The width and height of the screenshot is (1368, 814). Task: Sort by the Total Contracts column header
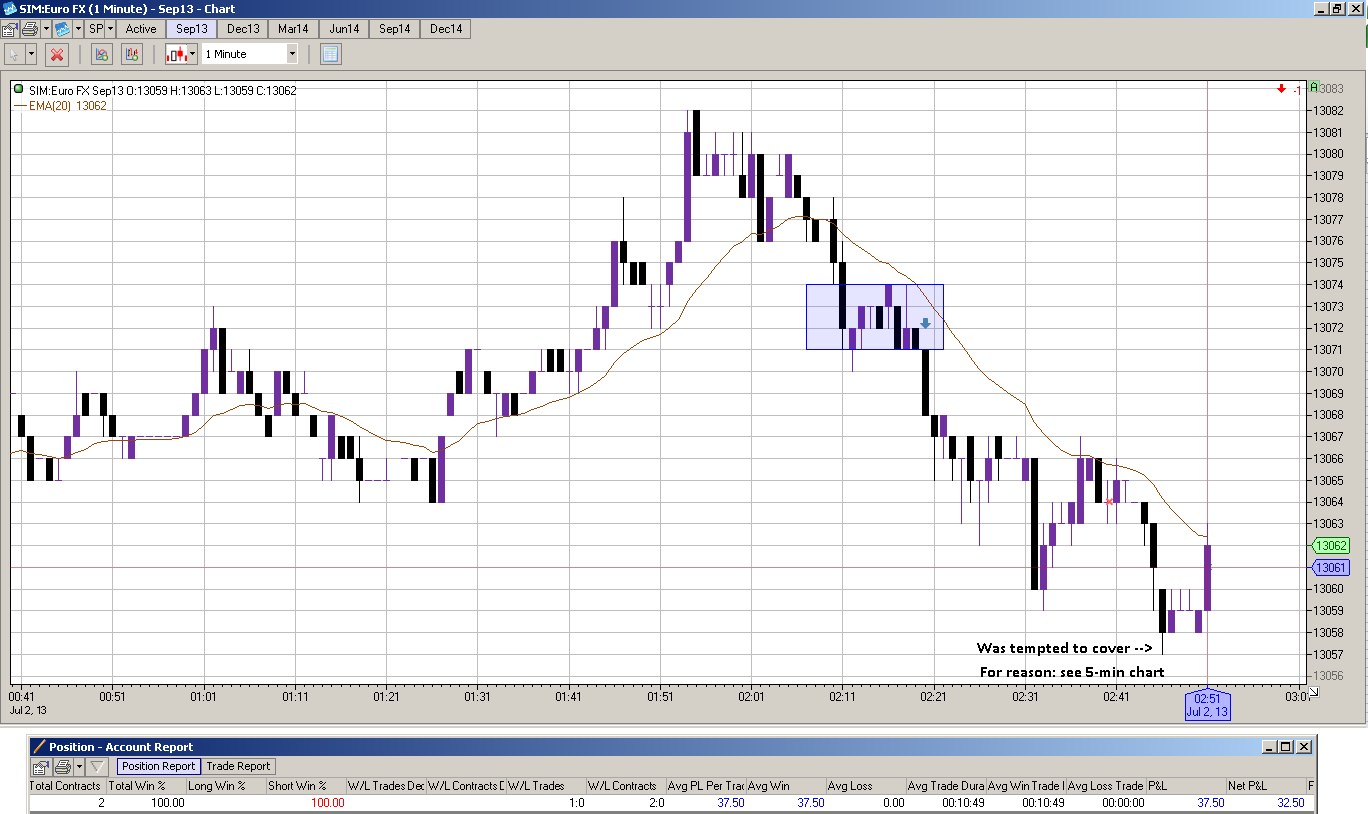point(66,786)
